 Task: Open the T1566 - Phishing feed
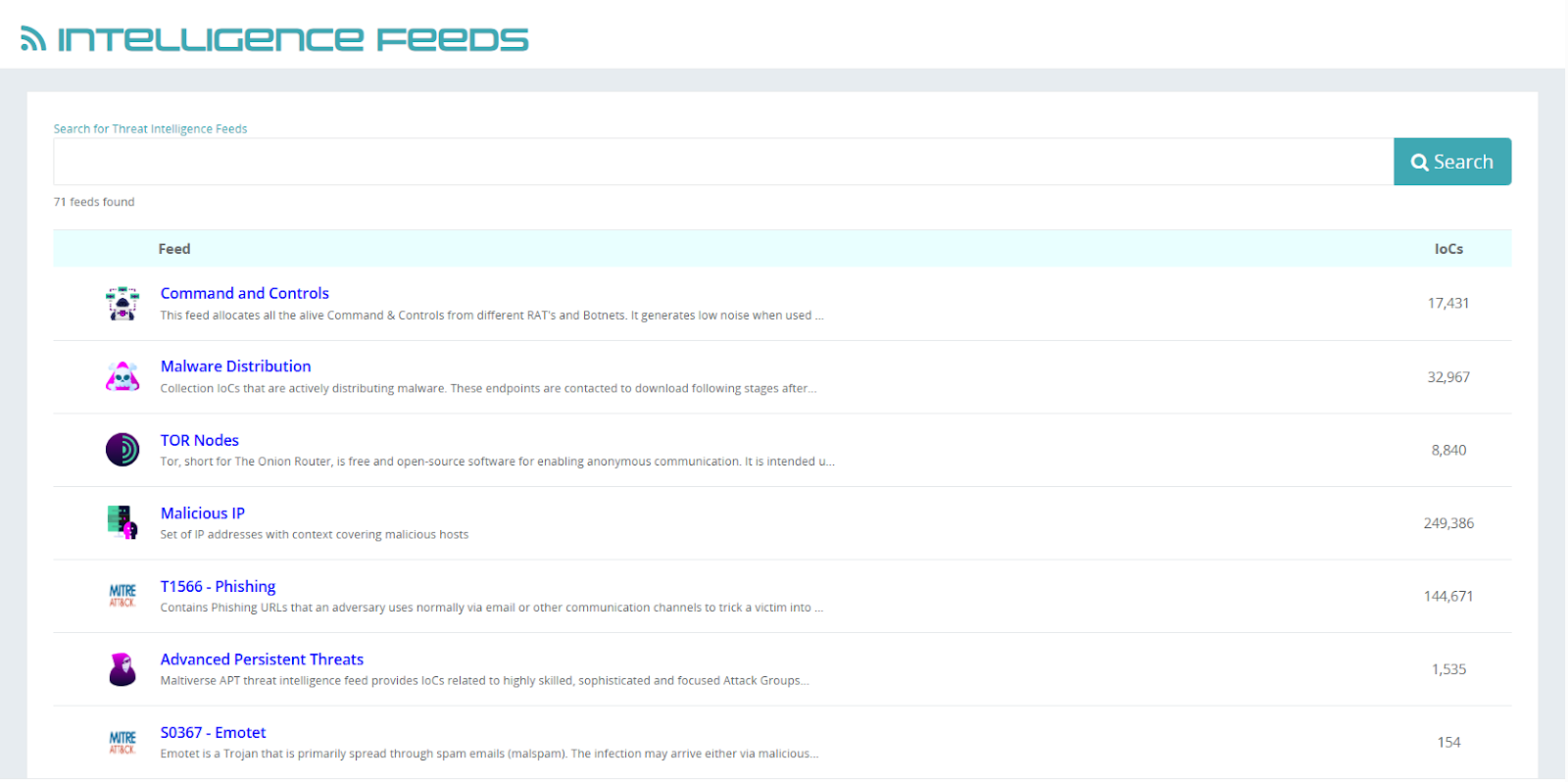tap(218, 586)
